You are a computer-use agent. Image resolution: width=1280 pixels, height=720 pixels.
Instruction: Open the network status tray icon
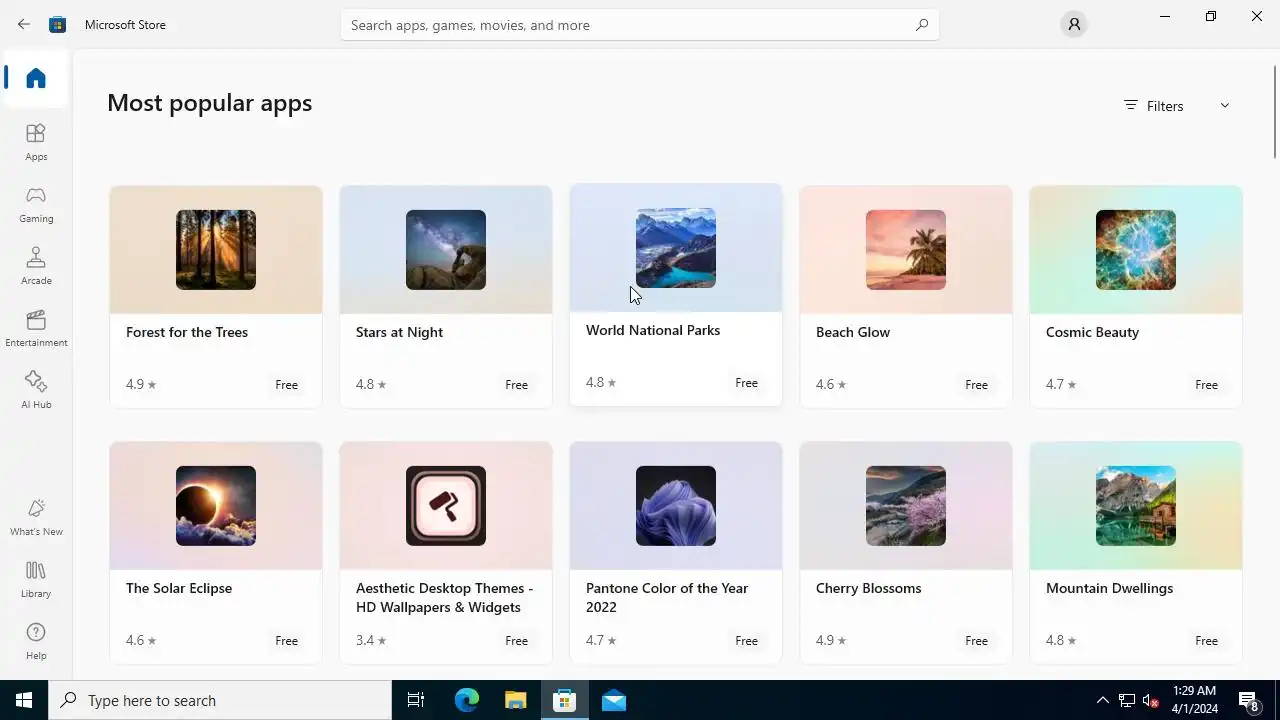1127,700
